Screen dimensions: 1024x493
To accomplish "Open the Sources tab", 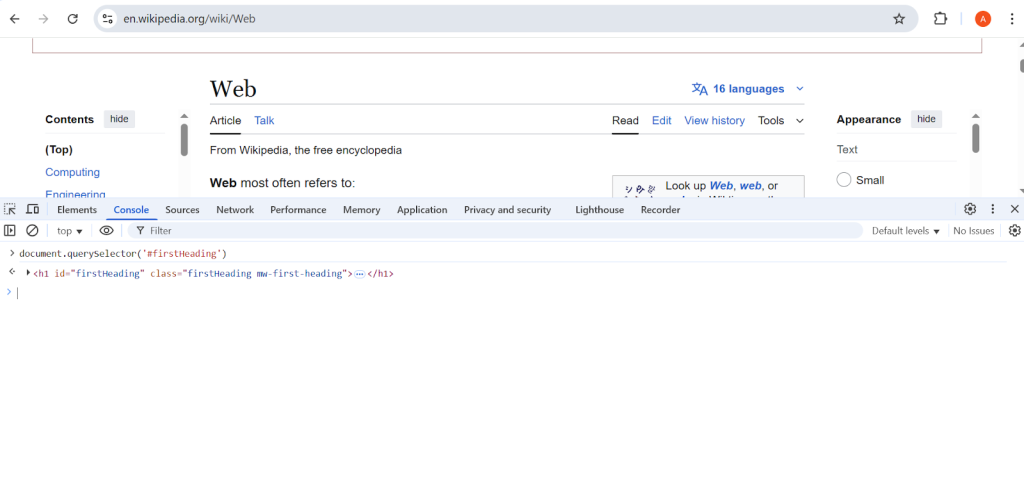I will tap(182, 210).
